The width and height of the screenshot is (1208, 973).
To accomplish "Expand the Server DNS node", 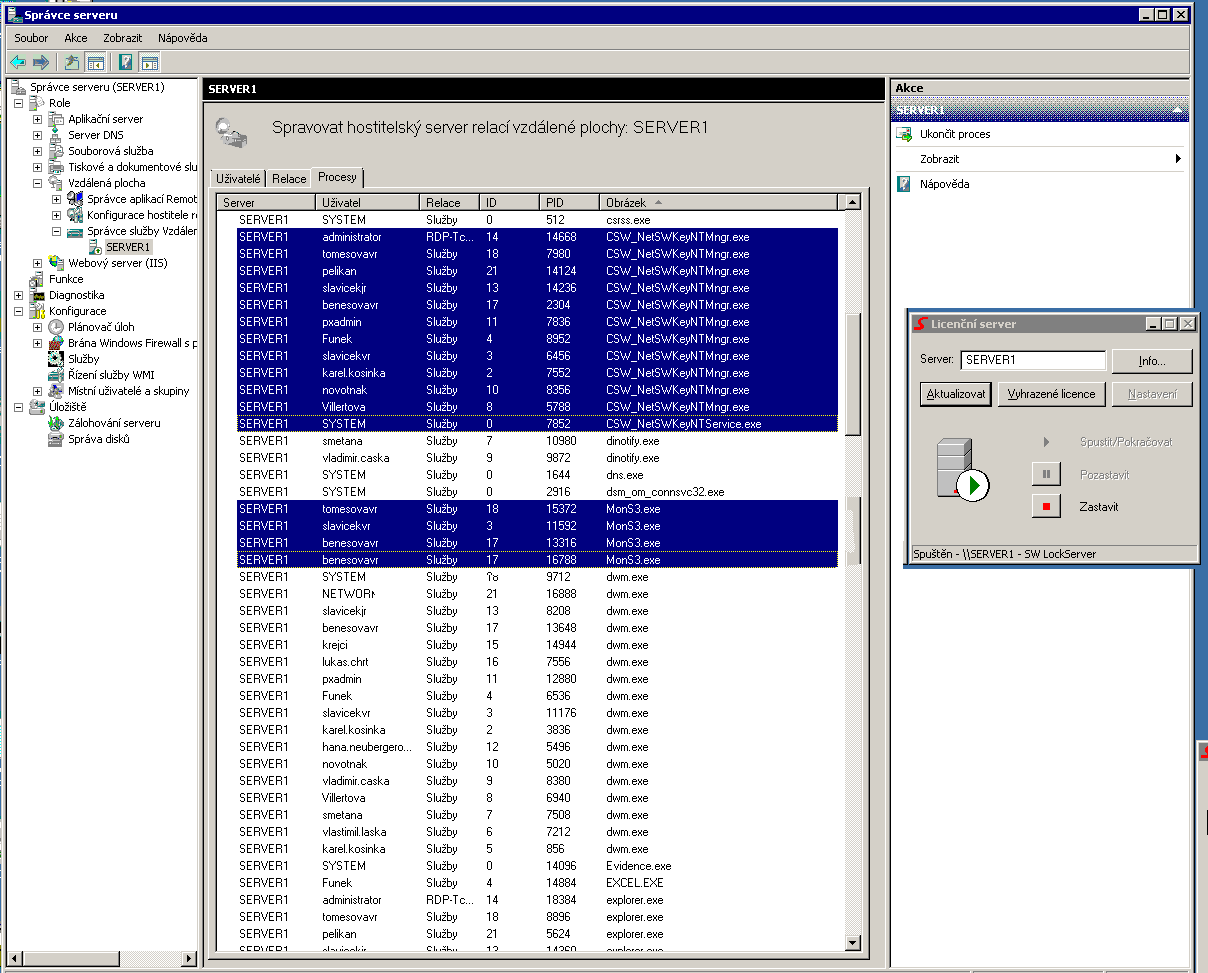I will [x=38, y=135].
